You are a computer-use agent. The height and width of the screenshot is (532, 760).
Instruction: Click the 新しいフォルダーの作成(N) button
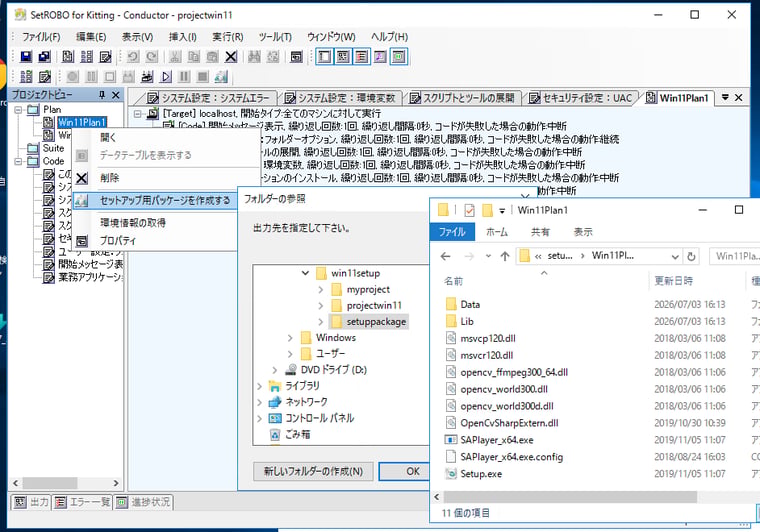313,471
